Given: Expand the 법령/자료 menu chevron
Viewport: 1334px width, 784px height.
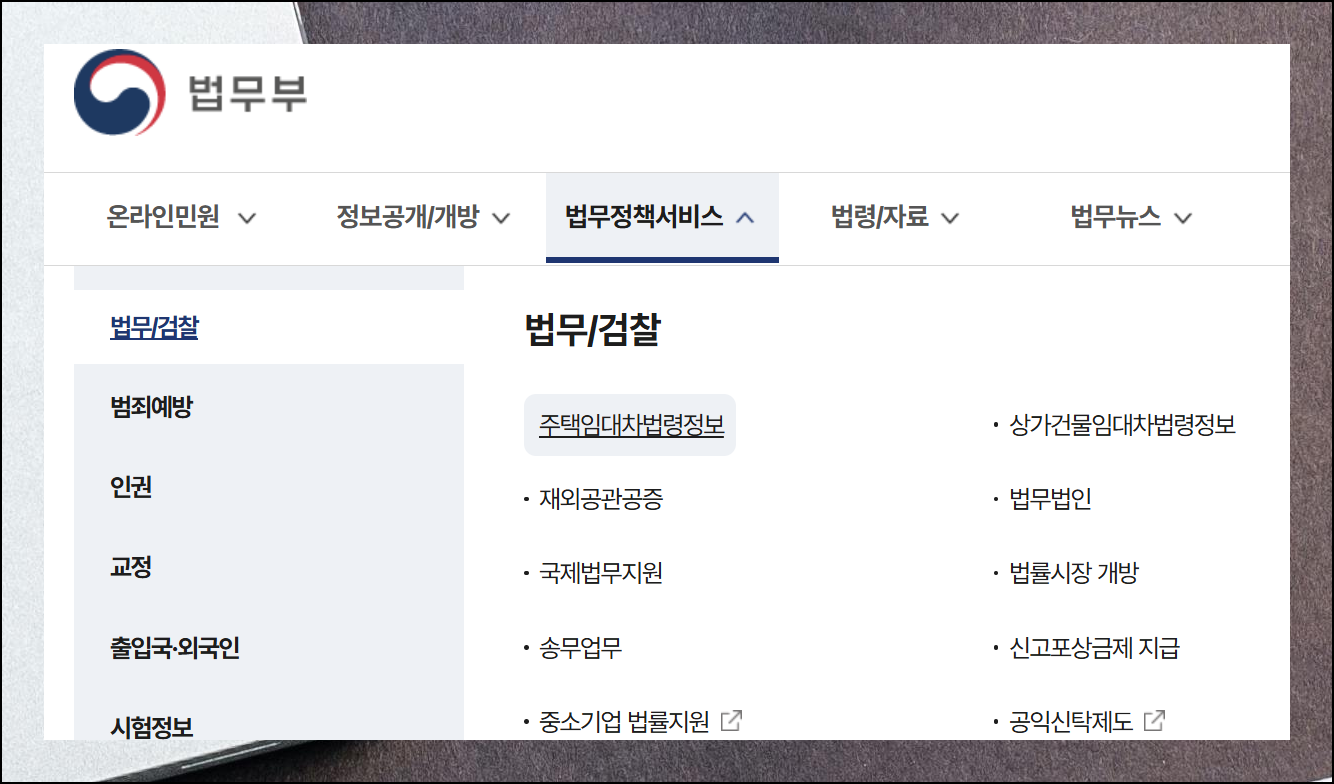Looking at the screenshot, I should click(950, 218).
